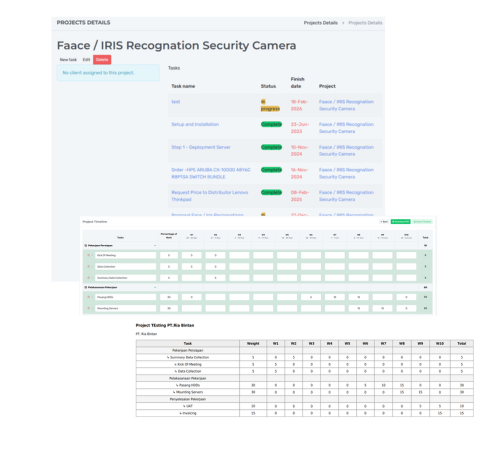Click the In progress status badge of test
The width and height of the screenshot is (500, 450).
point(270,105)
